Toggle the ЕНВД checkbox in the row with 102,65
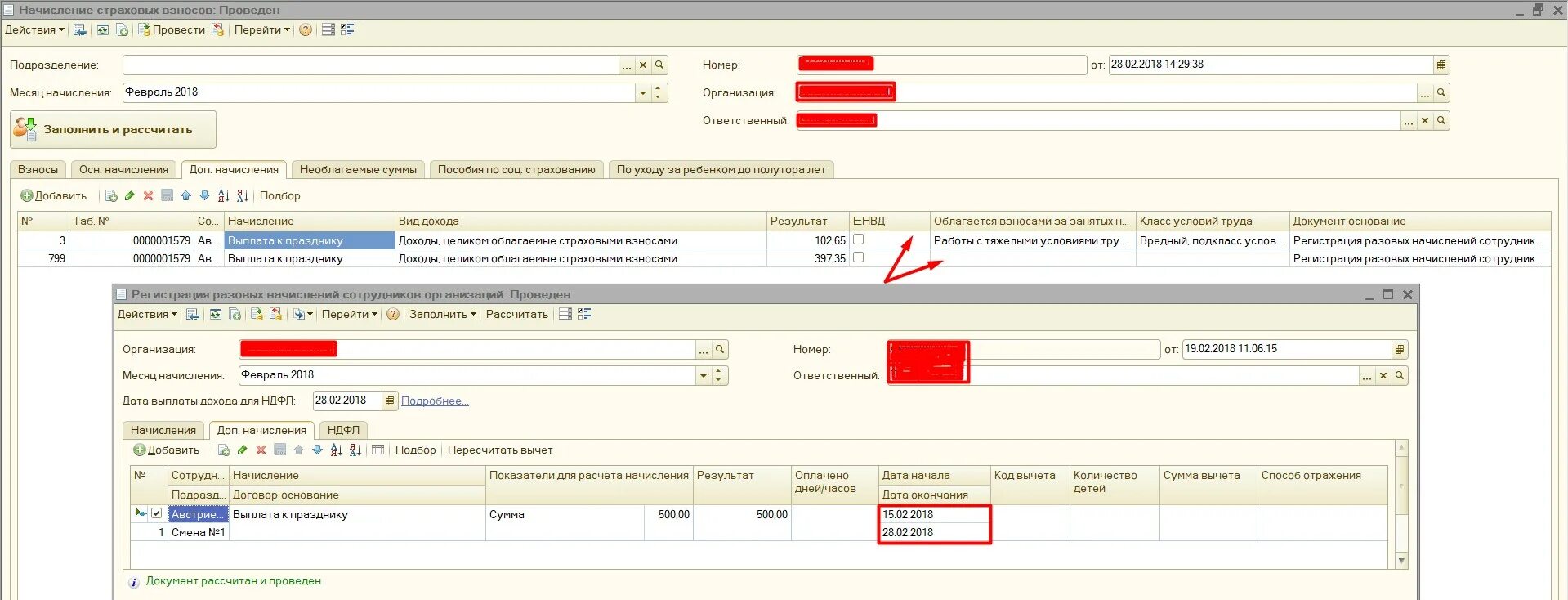Image resolution: width=1568 pixels, height=600 pixels. coord(858,240)
